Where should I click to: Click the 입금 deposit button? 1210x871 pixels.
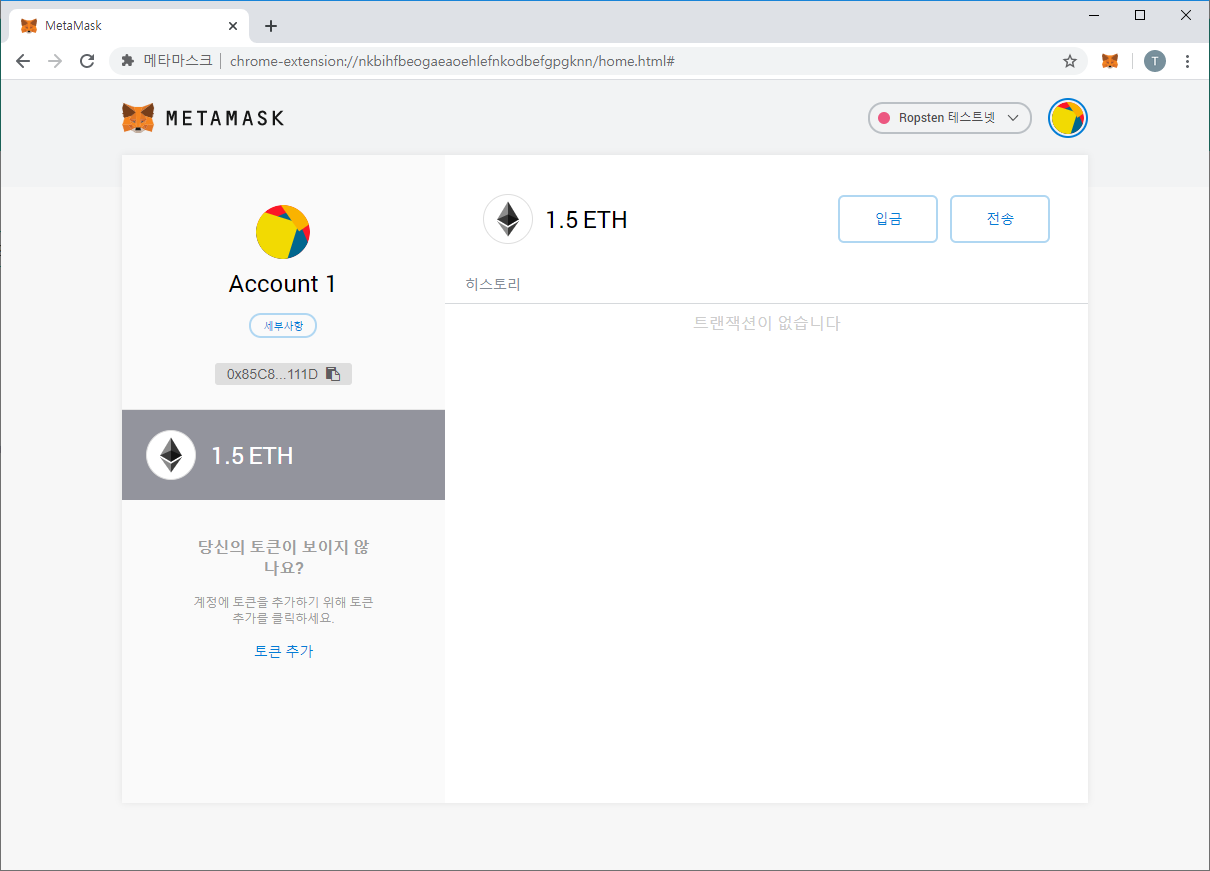[x=888, y=219]
